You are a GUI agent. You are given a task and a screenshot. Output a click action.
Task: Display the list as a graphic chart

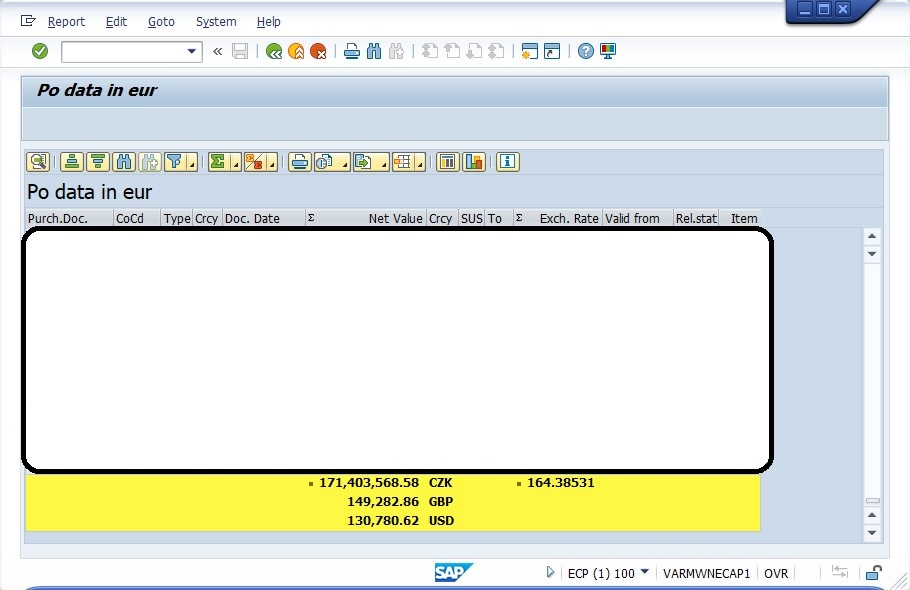474,162
